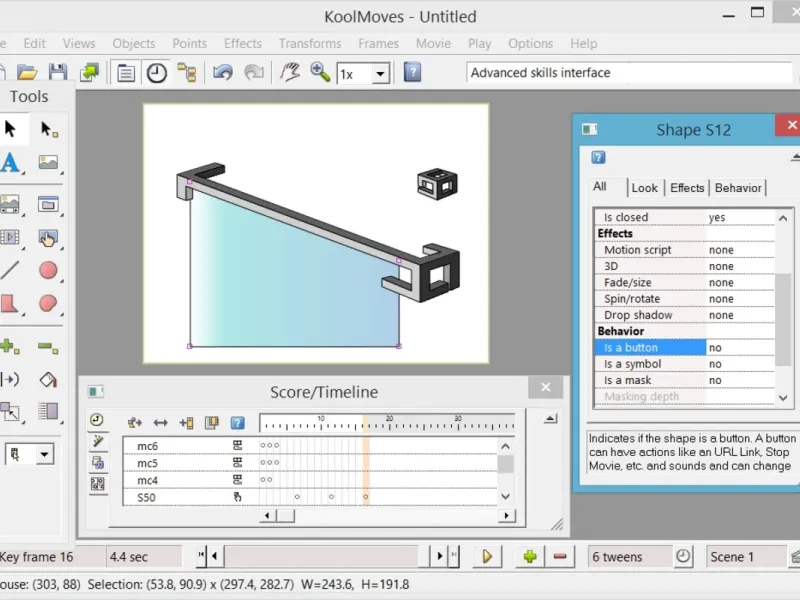This screenshot has width=800, height=600.
Task: Click the delete points minus tool
Action: tap(48, 348)
